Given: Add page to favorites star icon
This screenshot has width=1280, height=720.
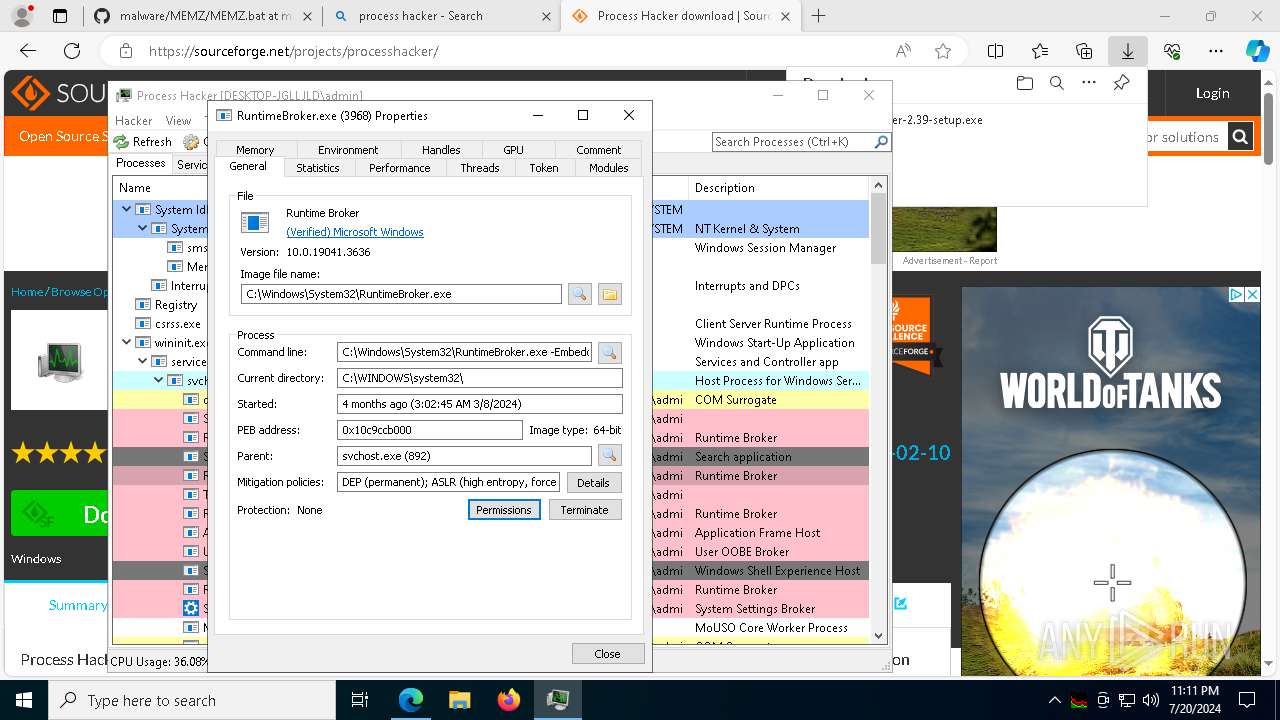Looking at the screenshot, I should 942,51.
